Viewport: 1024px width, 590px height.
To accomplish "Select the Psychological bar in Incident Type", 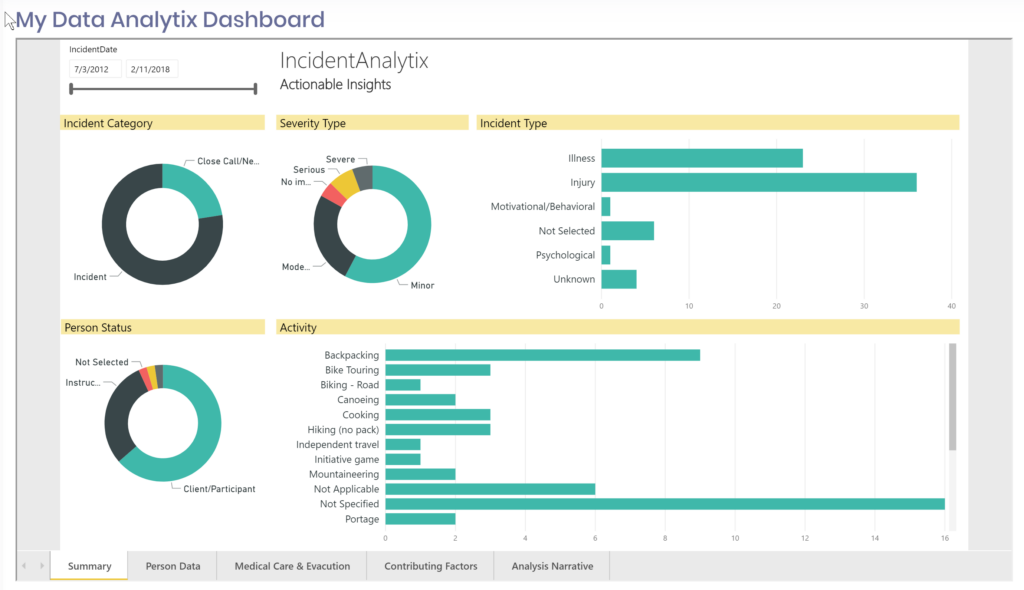I will 606,255.
